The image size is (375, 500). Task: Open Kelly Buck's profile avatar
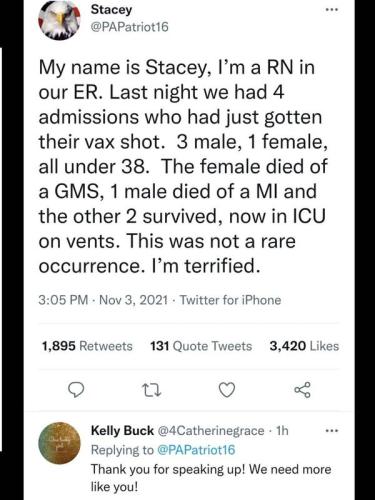pos(59,443)
